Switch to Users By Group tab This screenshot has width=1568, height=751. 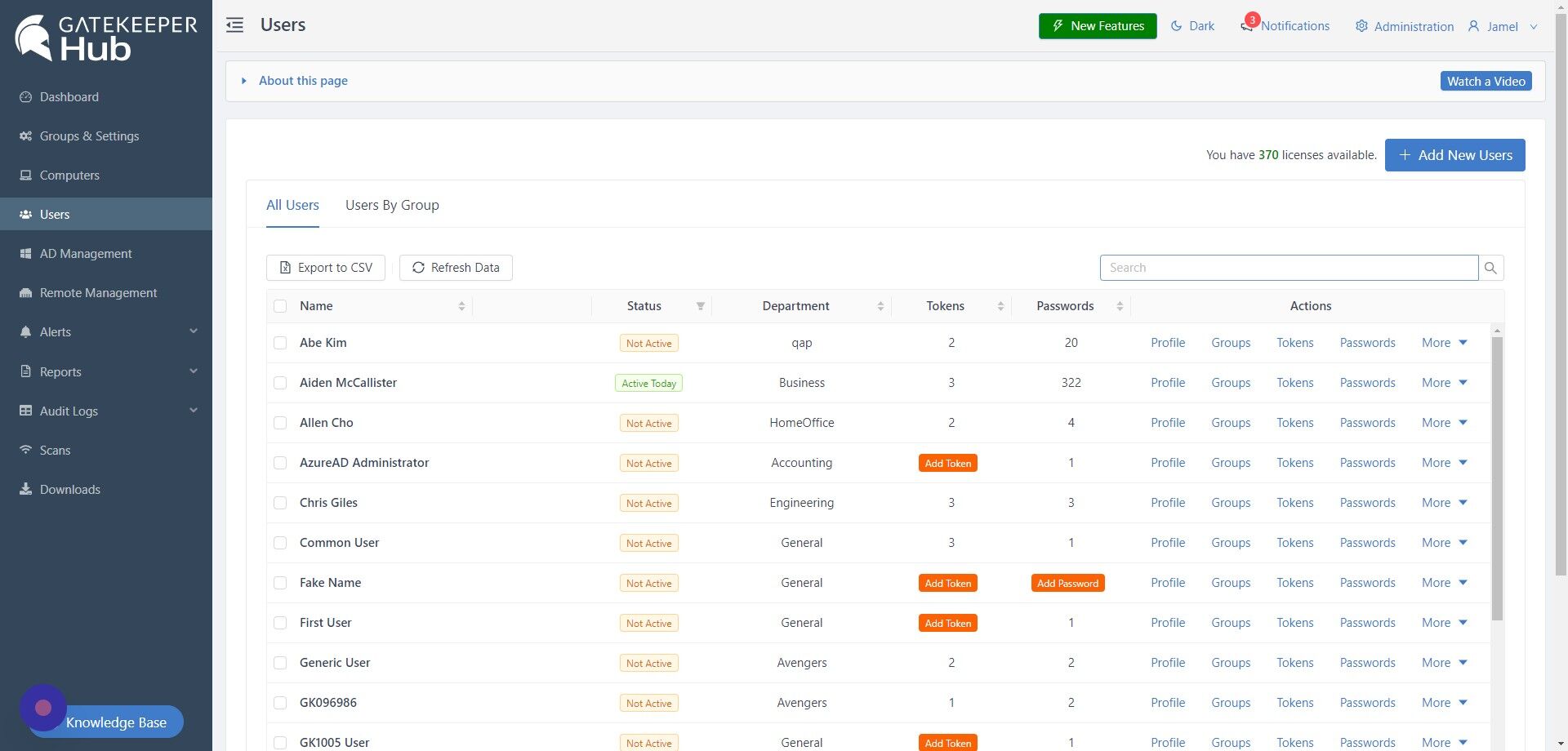392,205
